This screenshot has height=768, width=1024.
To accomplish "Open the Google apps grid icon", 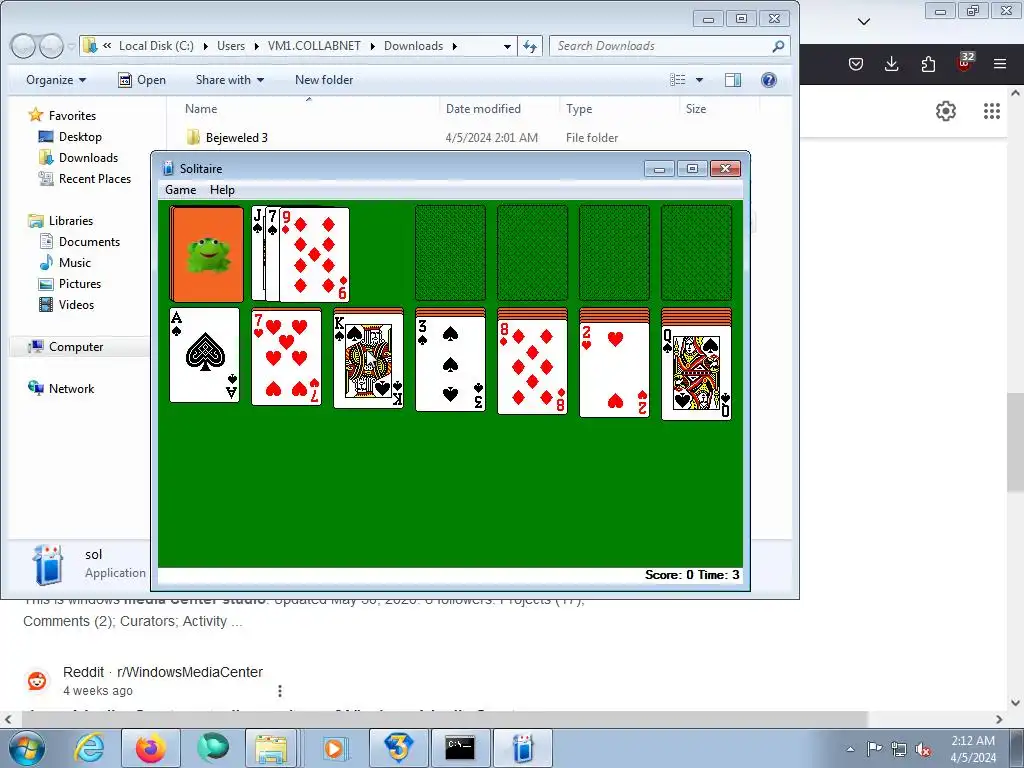I will click(x=992, y=111).
